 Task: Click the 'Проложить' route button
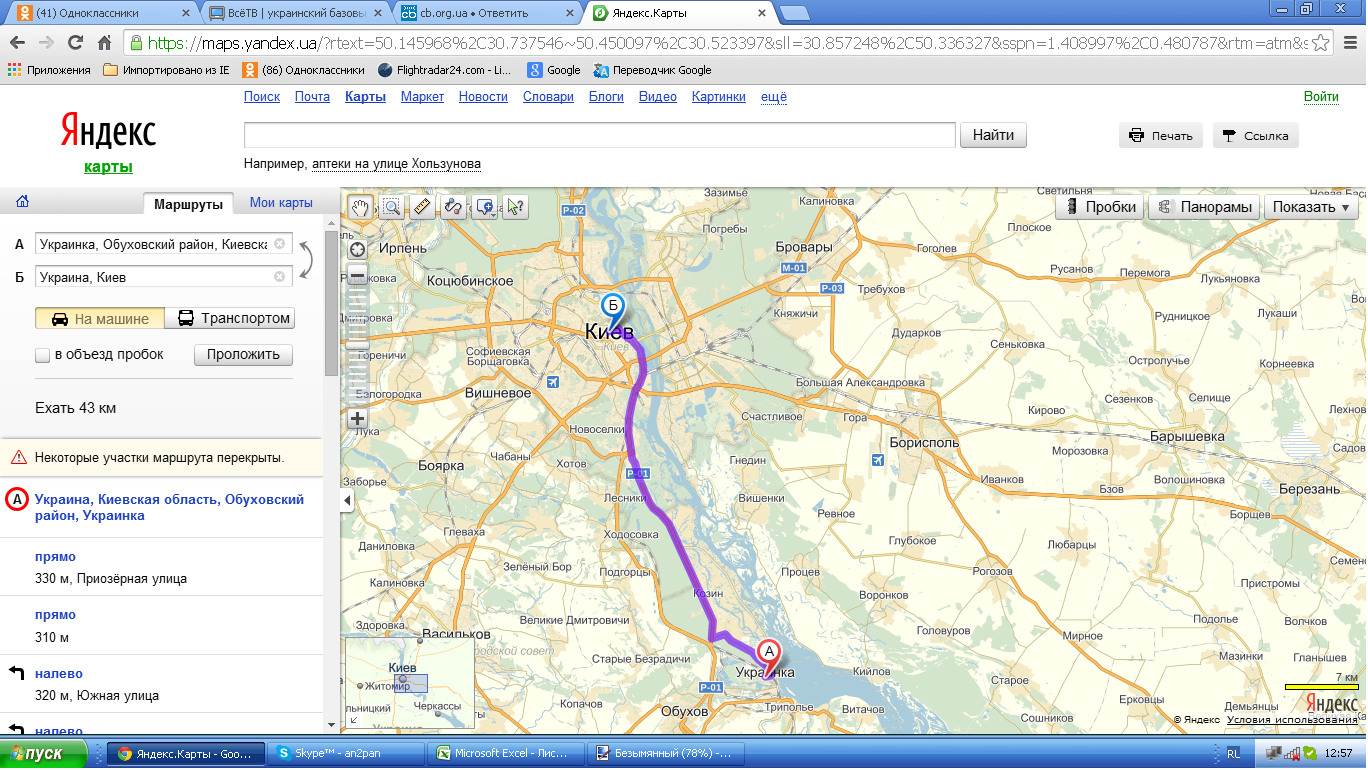(243, 355)
